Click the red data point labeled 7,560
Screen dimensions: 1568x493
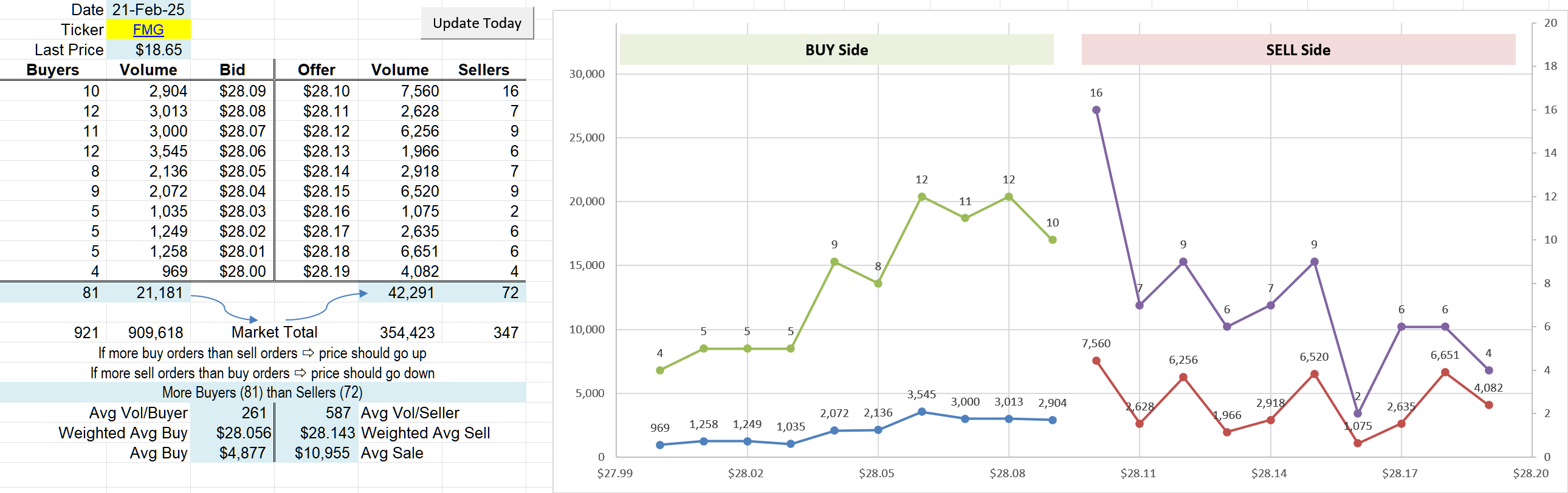(x=1096, y=361)
